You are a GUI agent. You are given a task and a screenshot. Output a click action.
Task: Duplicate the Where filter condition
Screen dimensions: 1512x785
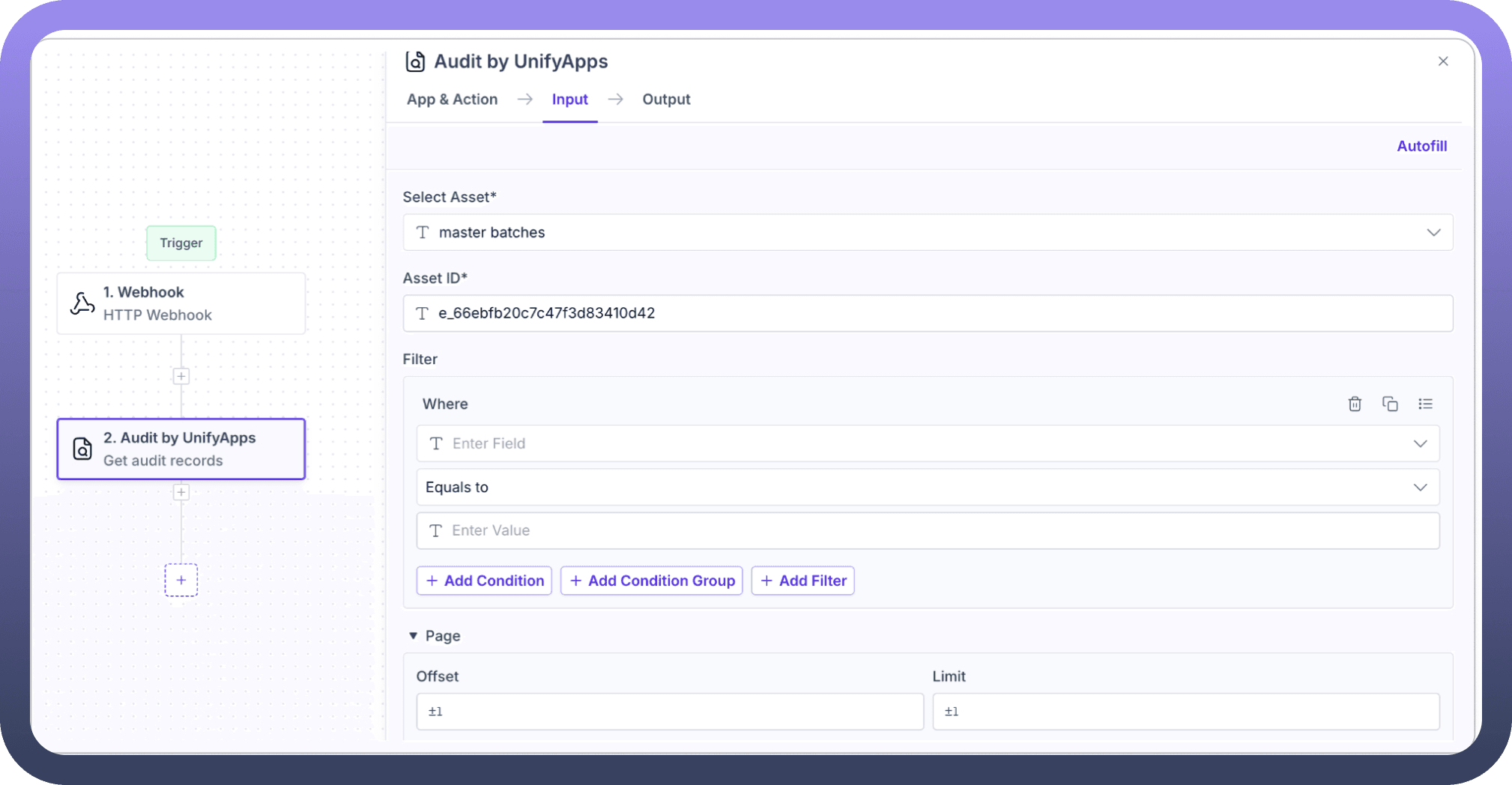click(1389, 404)
